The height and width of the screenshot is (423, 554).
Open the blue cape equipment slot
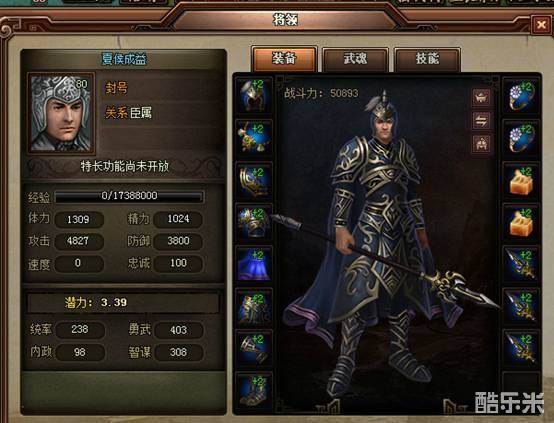(x=254, y=264)
